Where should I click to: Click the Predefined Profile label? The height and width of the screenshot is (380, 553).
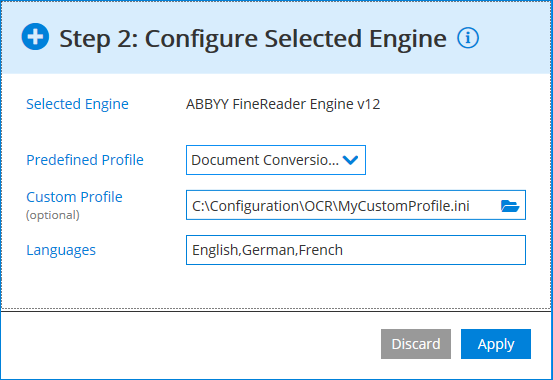(x=85, y=160)
